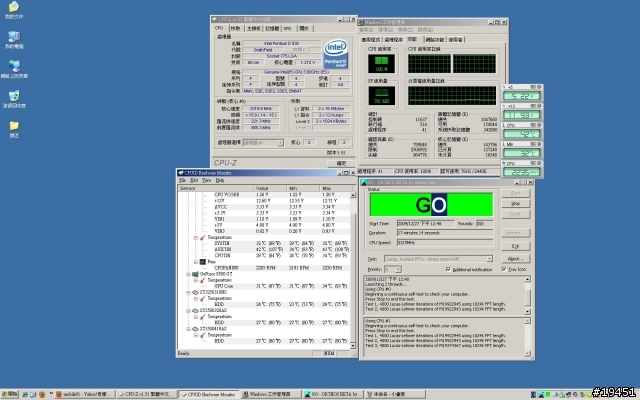The image size is (640, 400).
Task: Open the My Documents desktop icon
Action: point(14,10)
